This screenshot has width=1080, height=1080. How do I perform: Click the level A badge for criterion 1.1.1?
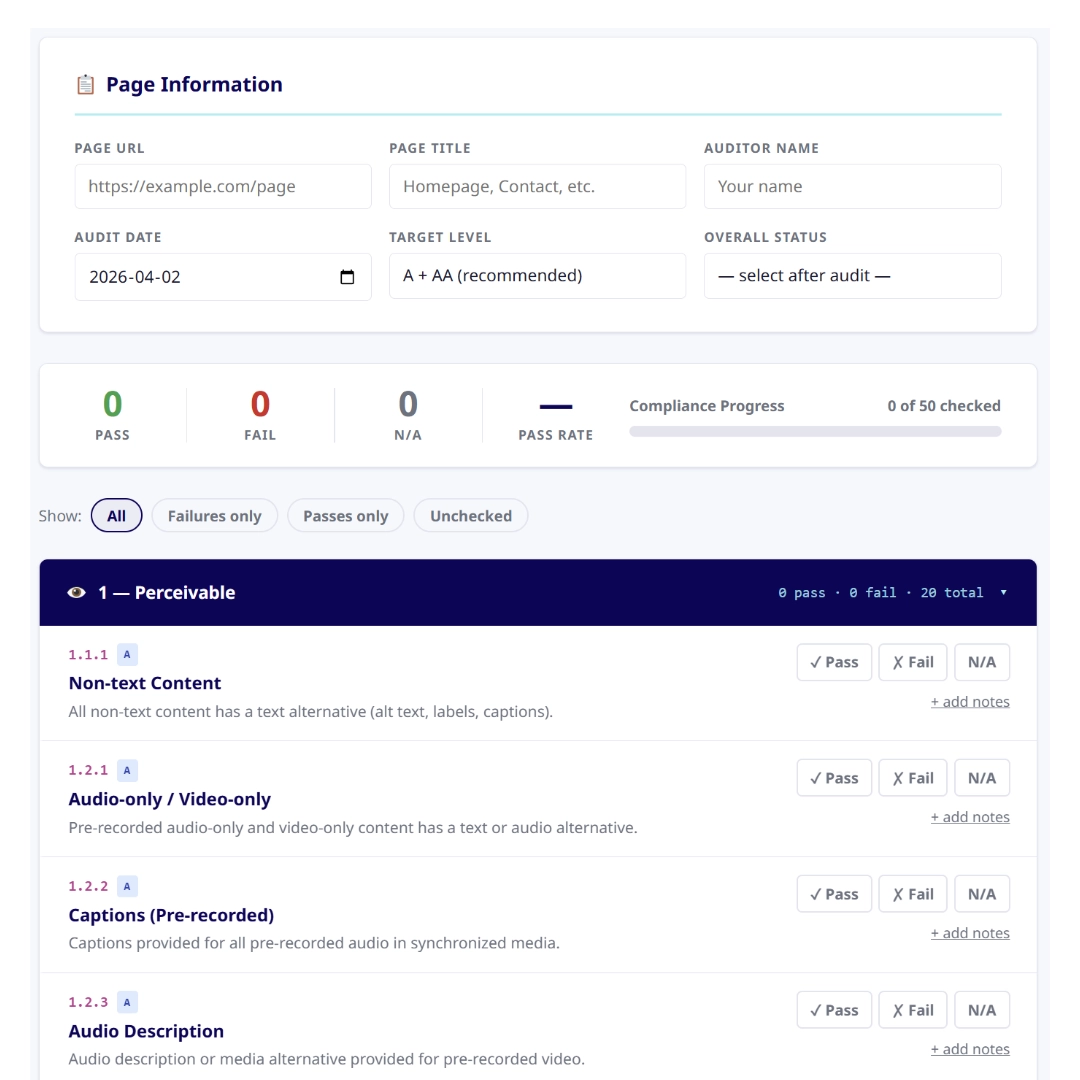click(127, 655)
